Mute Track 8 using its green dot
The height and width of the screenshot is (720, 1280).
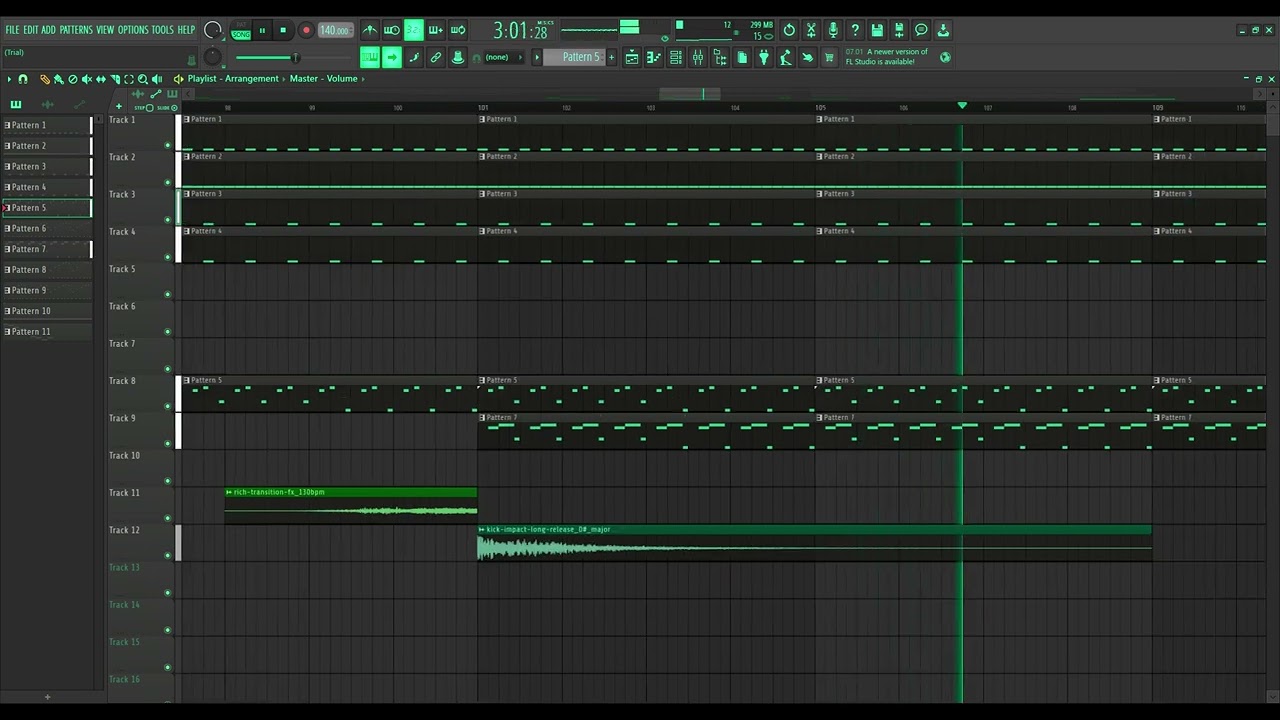pyautogui.click(x=168, y=406)
